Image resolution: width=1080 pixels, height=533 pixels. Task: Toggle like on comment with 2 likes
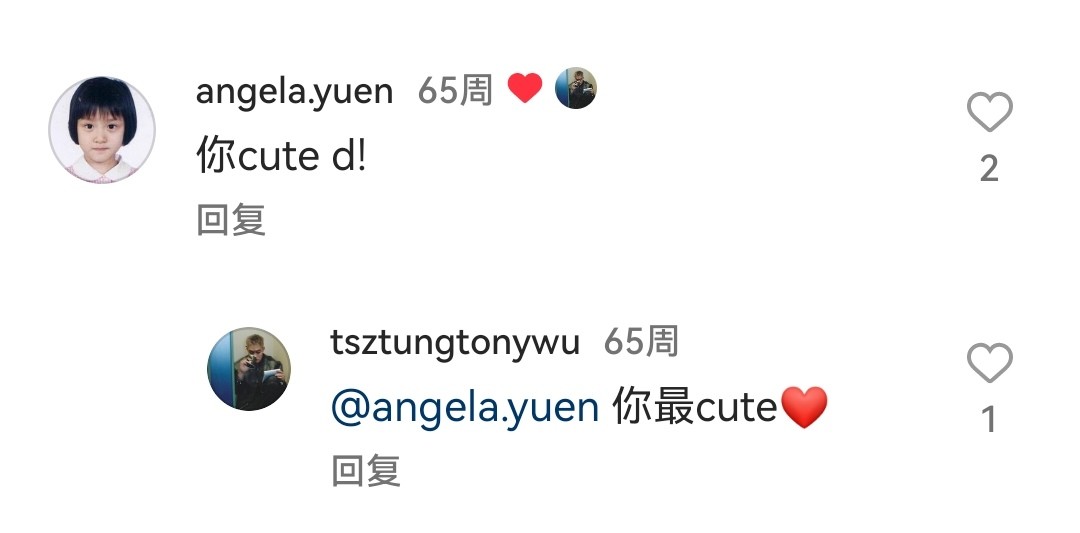click(x=990, y=111)
